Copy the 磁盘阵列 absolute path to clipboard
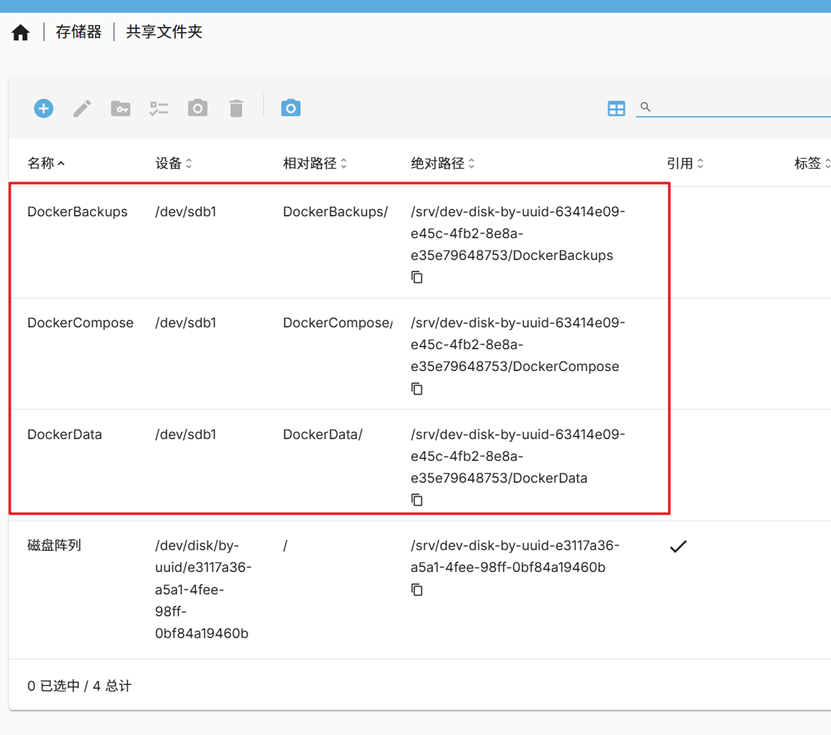 click(x=416, y=589)
